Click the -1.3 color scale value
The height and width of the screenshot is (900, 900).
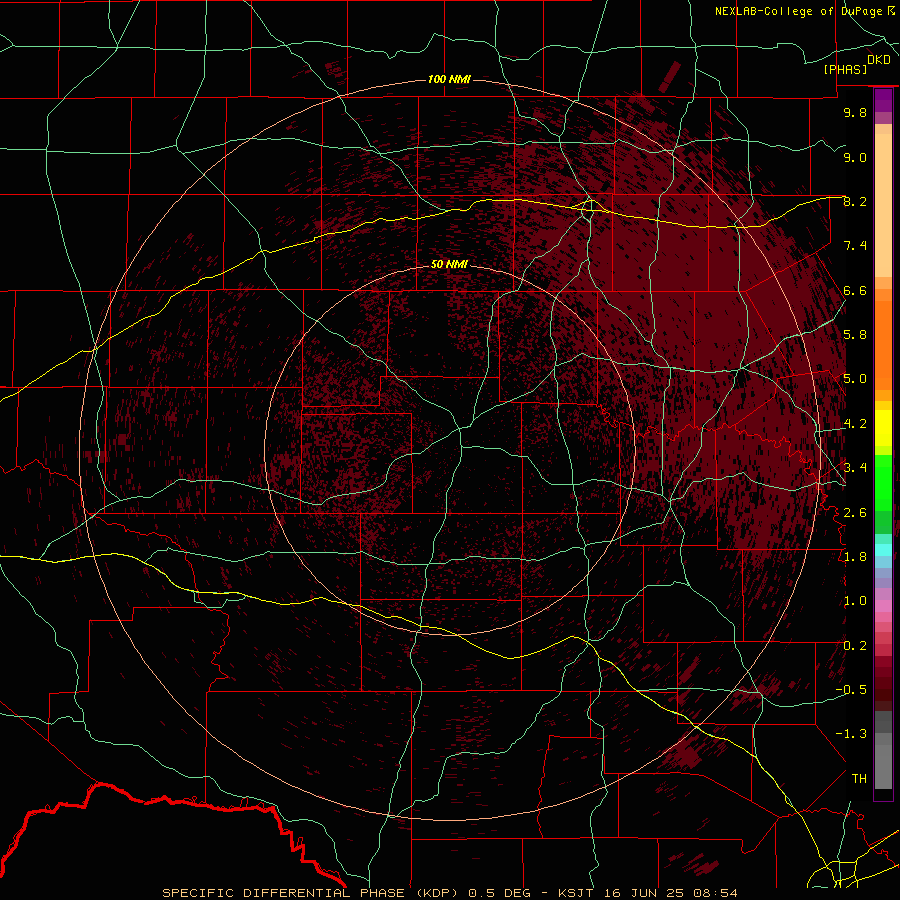click(851, 734)
